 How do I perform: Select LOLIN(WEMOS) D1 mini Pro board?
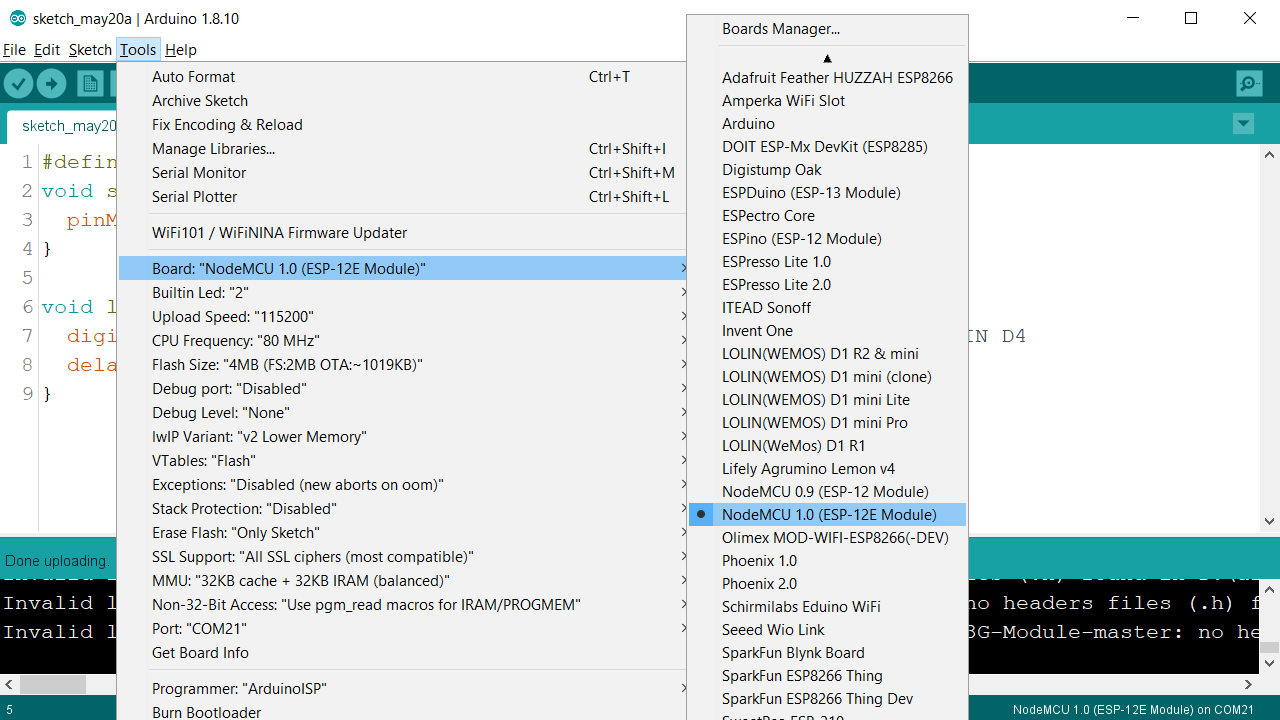(827, 423)
